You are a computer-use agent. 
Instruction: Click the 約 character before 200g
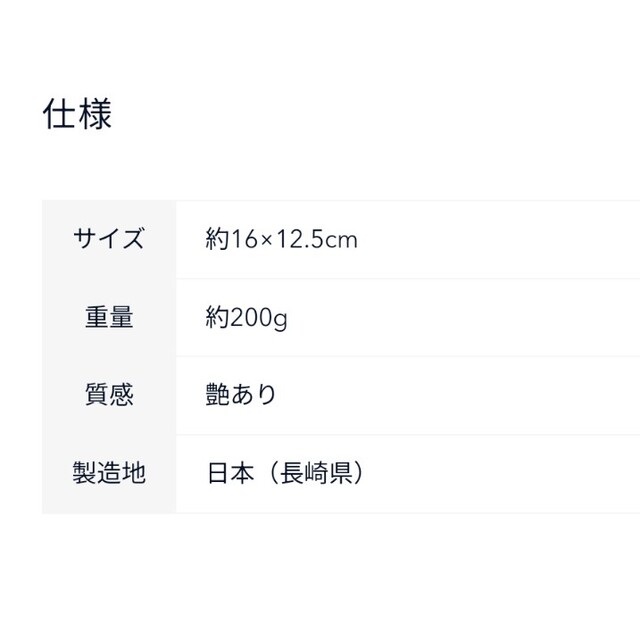pos(217,317)
